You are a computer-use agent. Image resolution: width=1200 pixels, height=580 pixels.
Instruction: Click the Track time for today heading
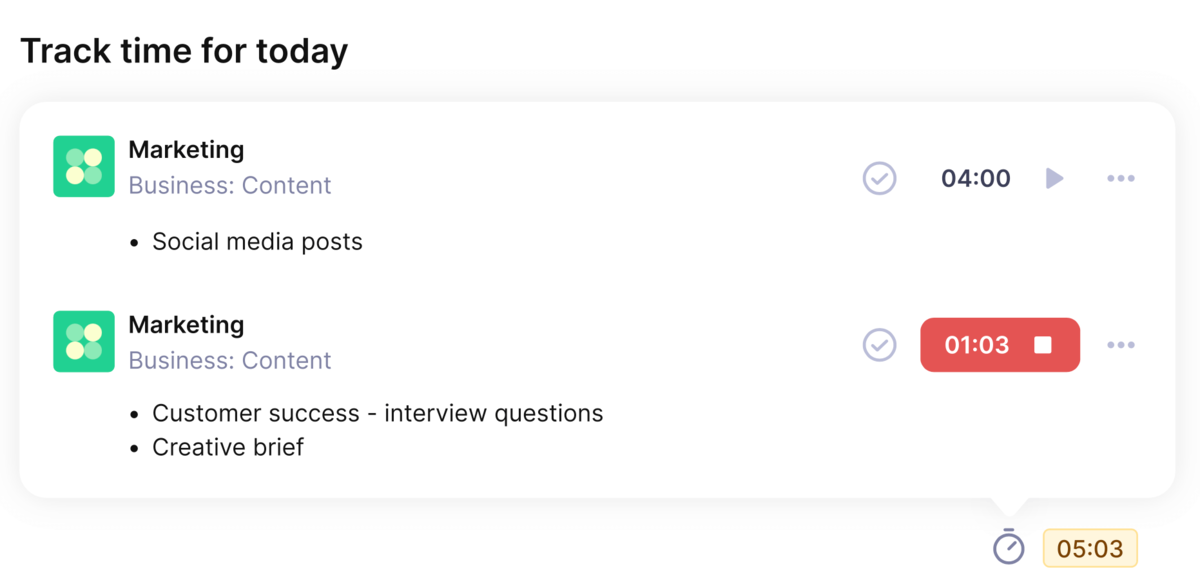pyautogui.click(x=186, y=50)
